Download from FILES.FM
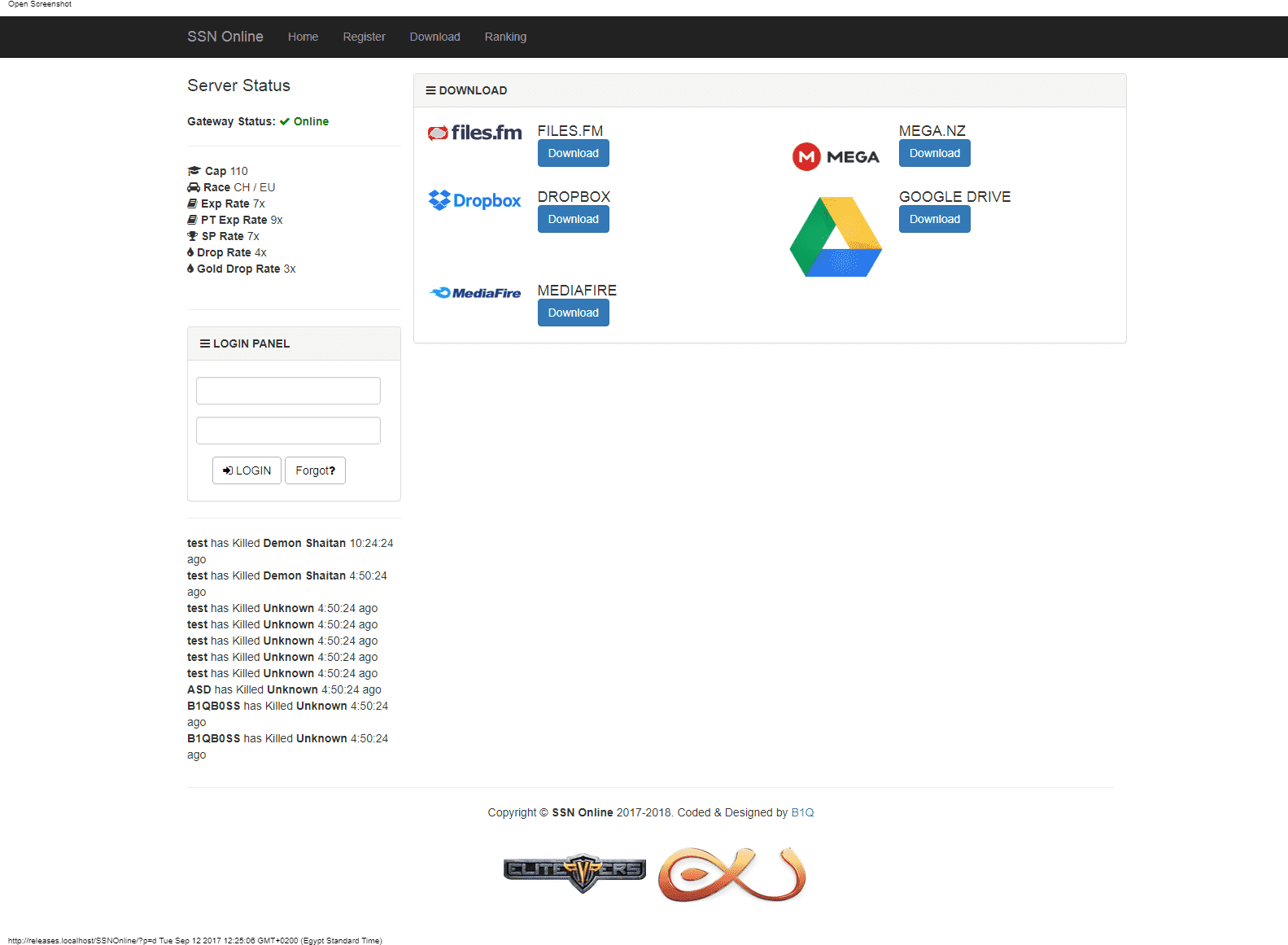 point(574,153)
